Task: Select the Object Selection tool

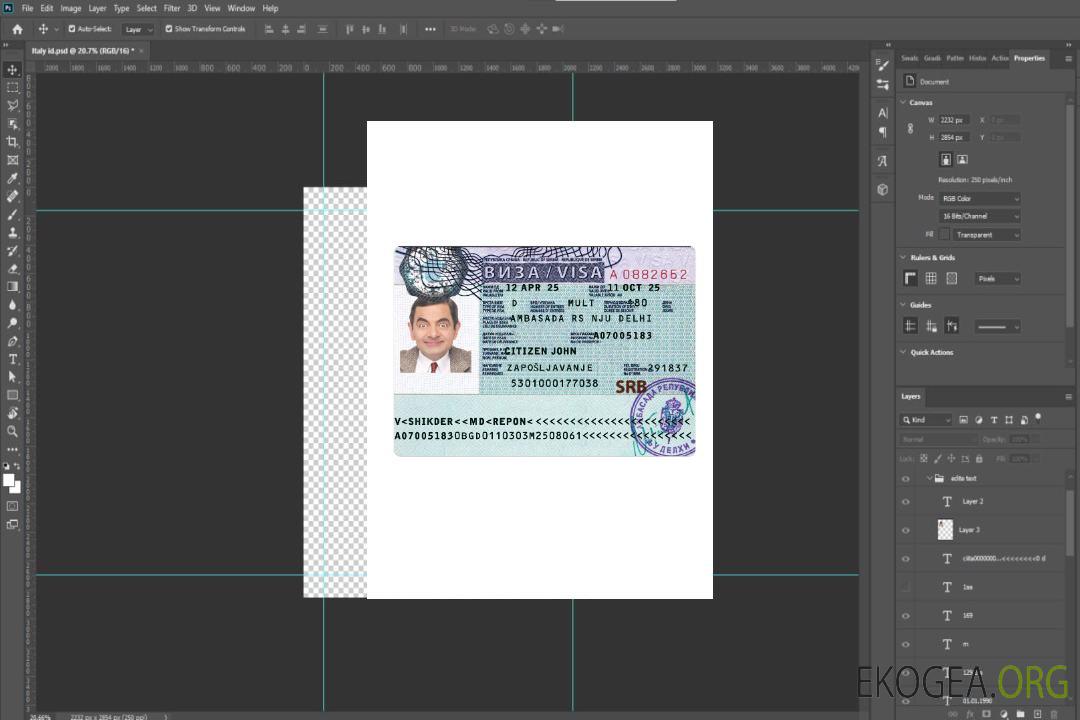Action: click(12, 124)
